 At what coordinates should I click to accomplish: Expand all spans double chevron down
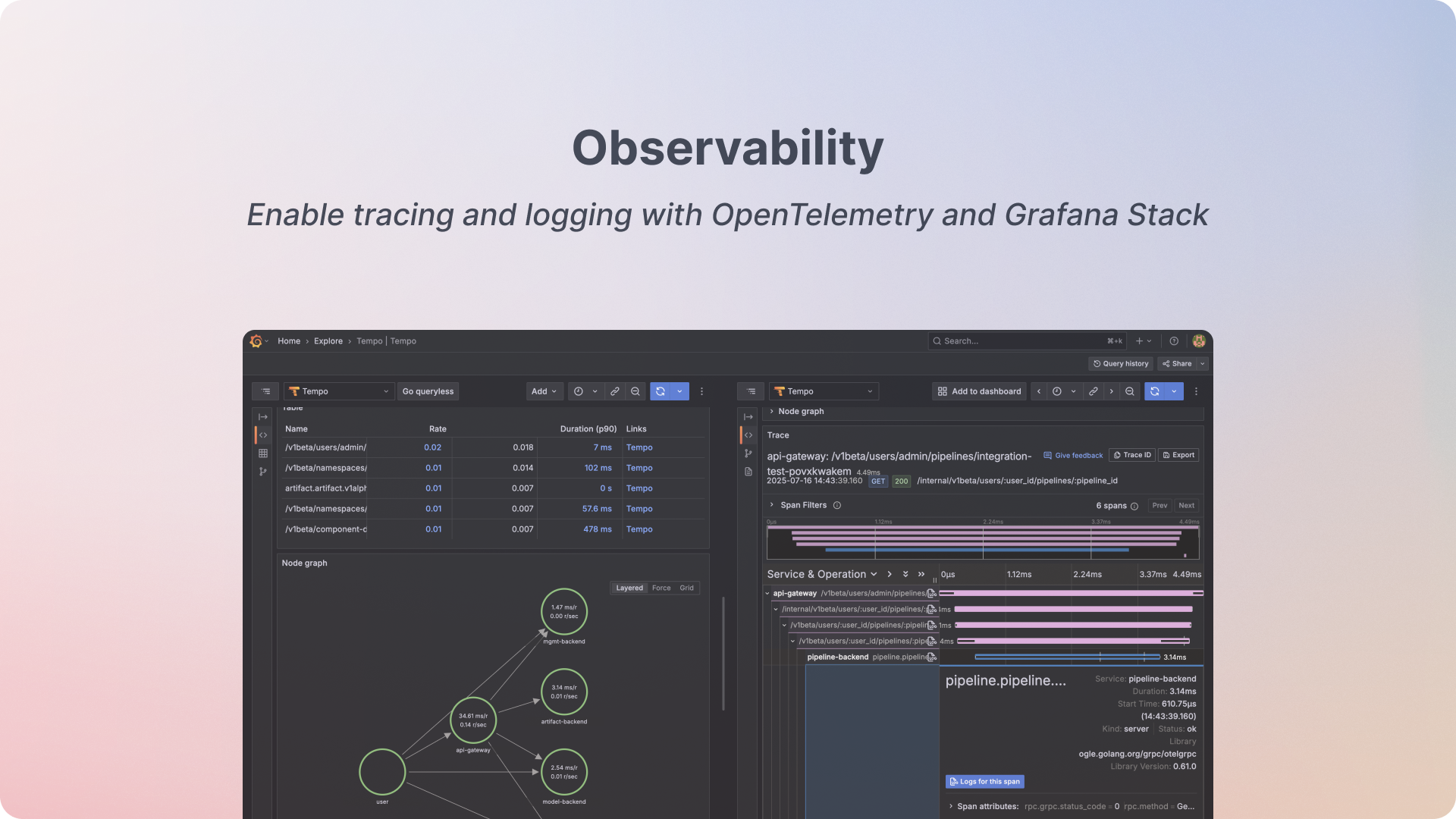click(905, 574)
